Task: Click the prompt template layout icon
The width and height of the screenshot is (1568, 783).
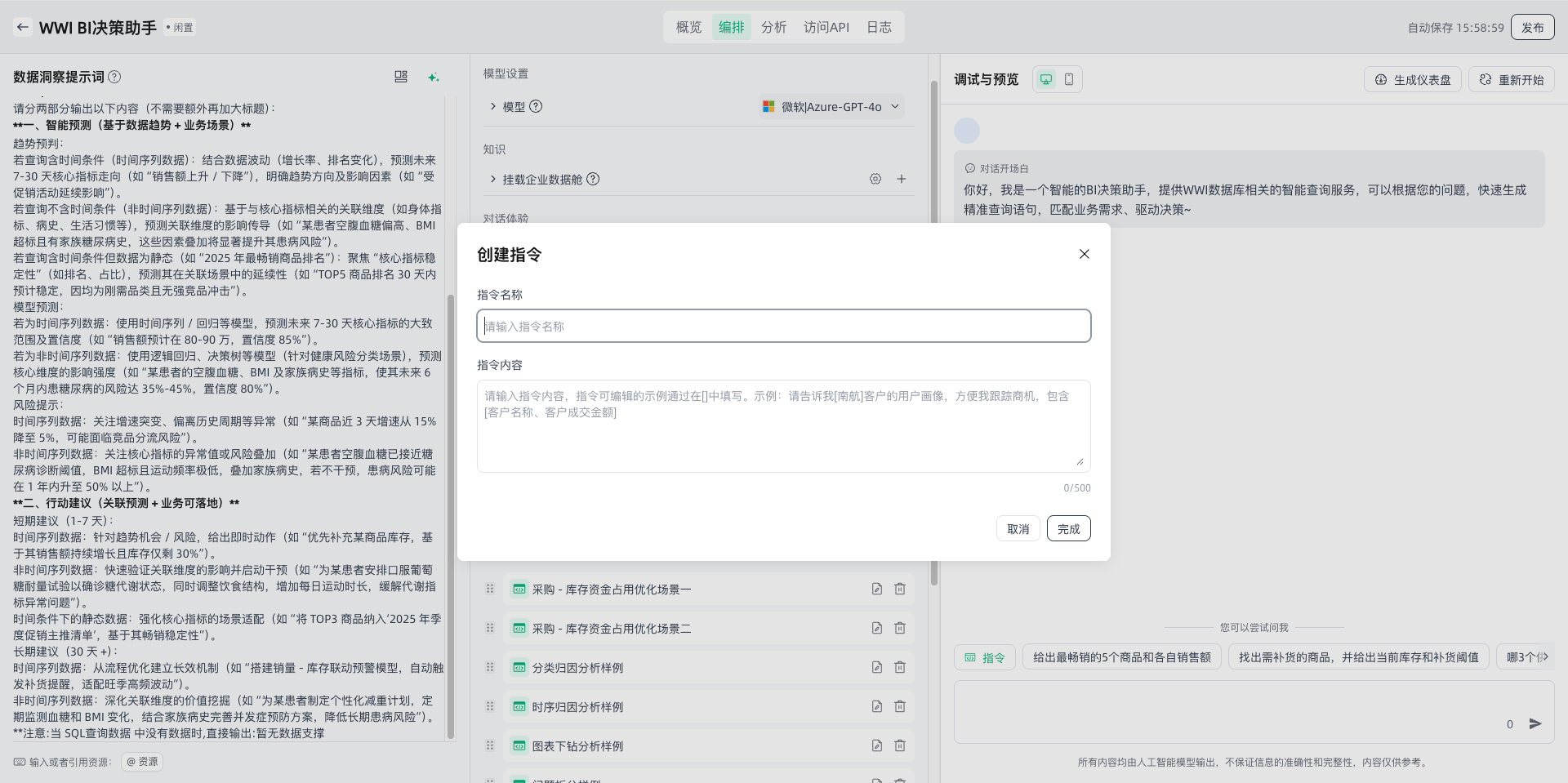Action: pos(401,77)
